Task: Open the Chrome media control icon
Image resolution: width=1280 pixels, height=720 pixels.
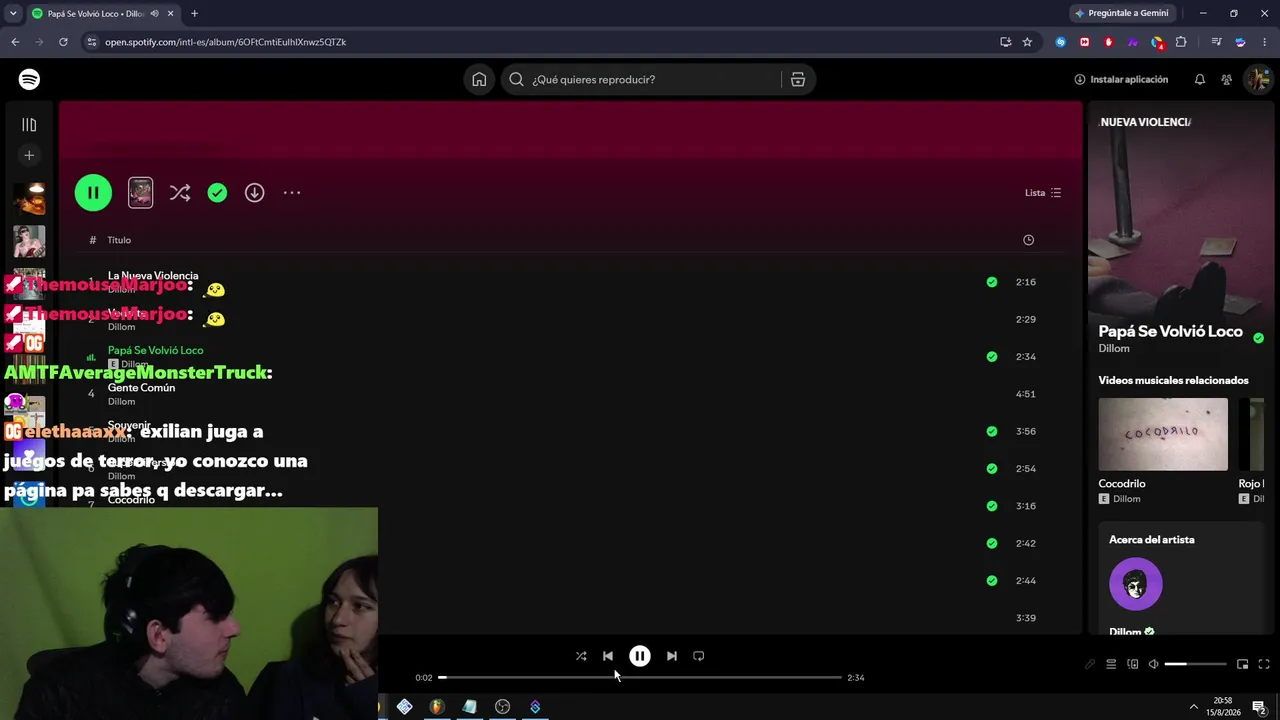Action: (x=1216, y=42)
